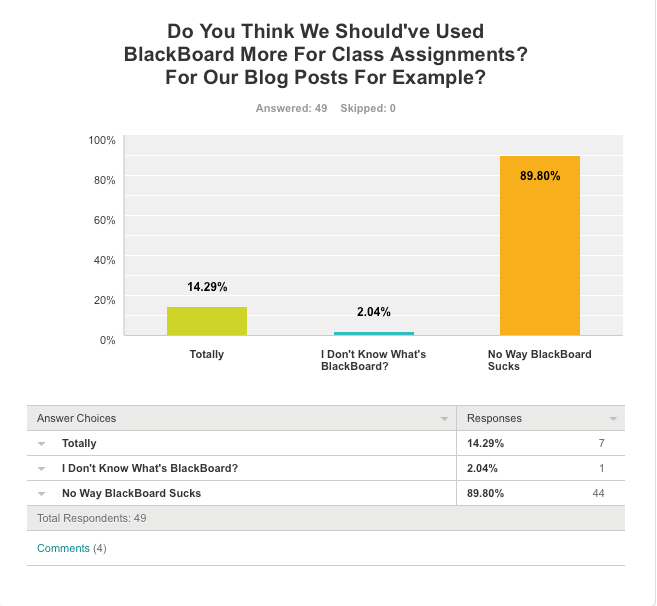The image size is (657, 606).
Task: Click the Responses column header
Action: [x=494, y=418]
